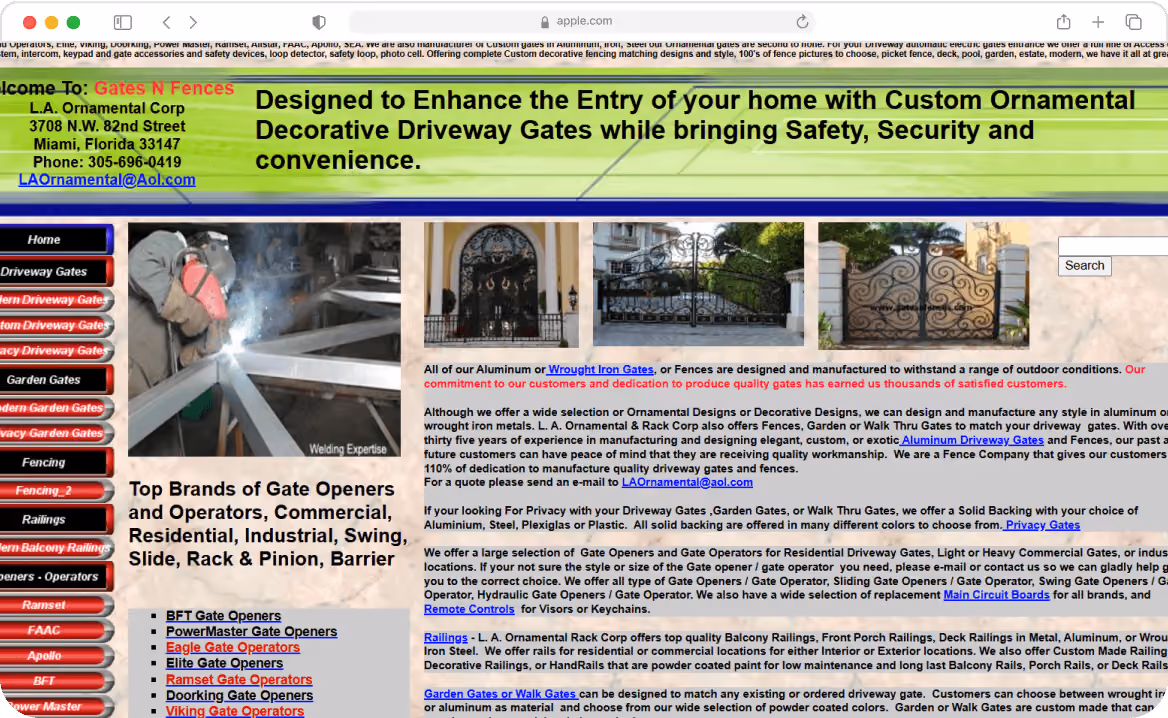Open the Eagle Gate Operators list link

click(x=232, y=647)
